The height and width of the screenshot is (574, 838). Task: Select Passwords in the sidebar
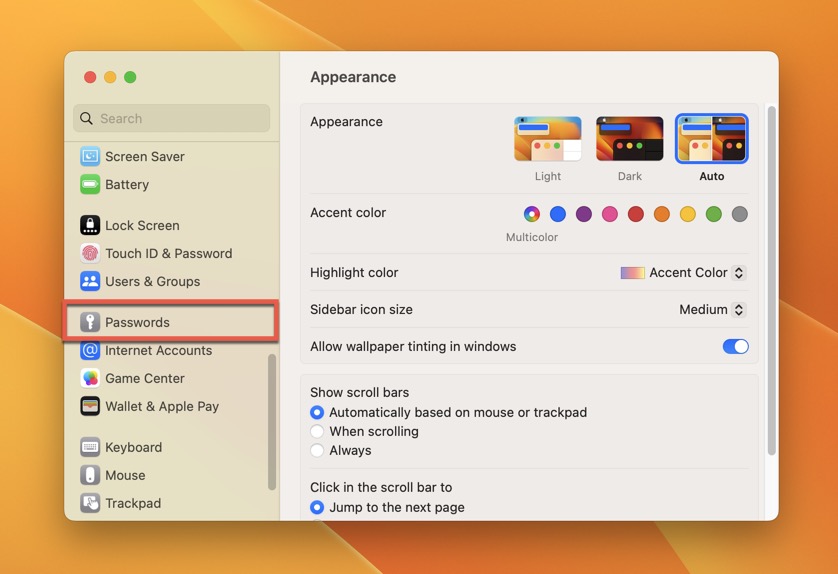click(172, 322)
